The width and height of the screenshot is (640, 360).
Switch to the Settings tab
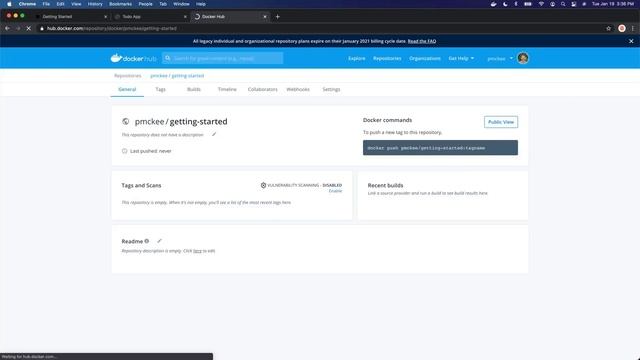click(331, 89)
